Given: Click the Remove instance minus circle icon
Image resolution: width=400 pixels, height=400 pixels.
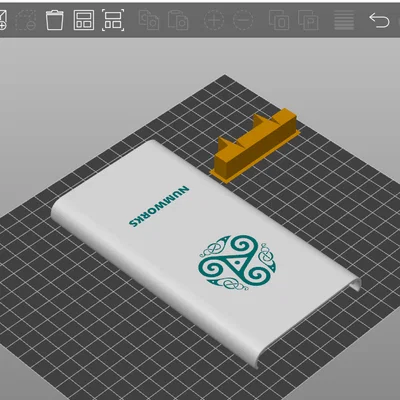Looking at the screenshot, I should point(243,20).
